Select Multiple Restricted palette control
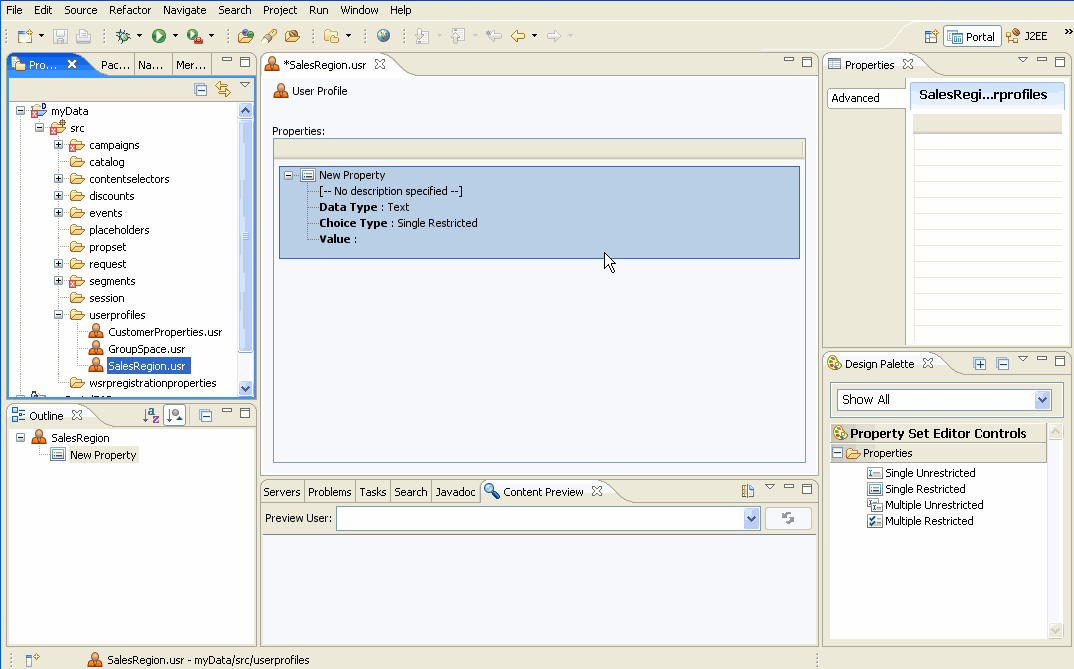This screenshot has width=1074, height=669. 921,521
